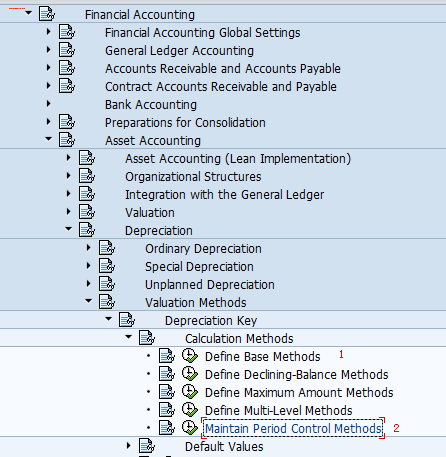
Task: Expand the Bank Accounting node
Action: pos(49,104)
